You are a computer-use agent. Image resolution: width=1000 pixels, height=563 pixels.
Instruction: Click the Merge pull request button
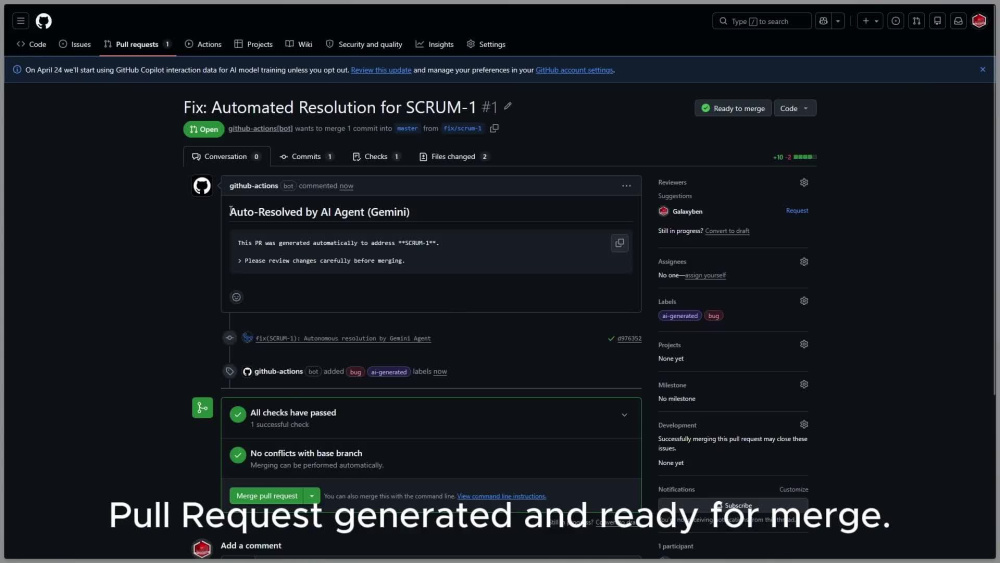[267, 495]
